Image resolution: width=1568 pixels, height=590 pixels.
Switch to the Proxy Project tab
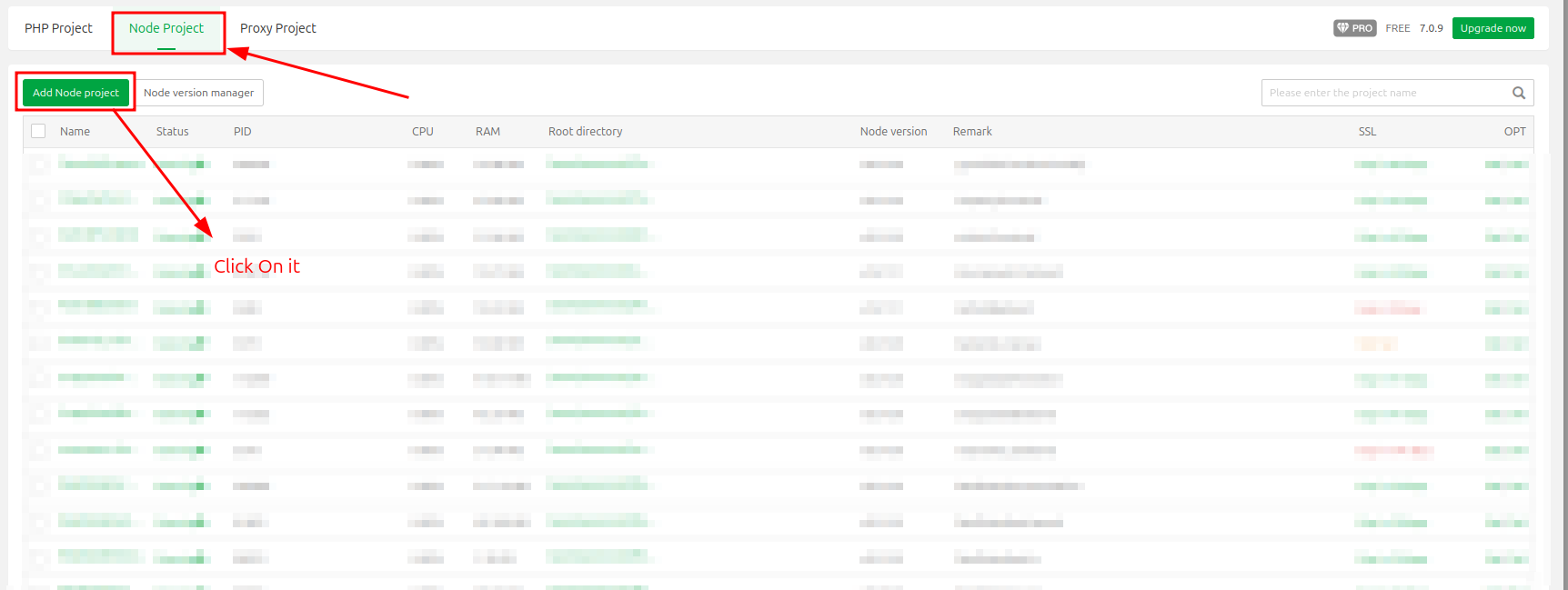click(278, 28)
